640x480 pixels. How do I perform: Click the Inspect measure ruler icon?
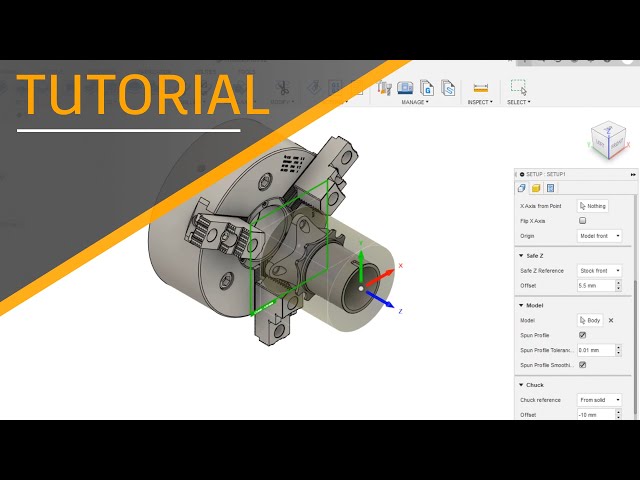point(480,88)
